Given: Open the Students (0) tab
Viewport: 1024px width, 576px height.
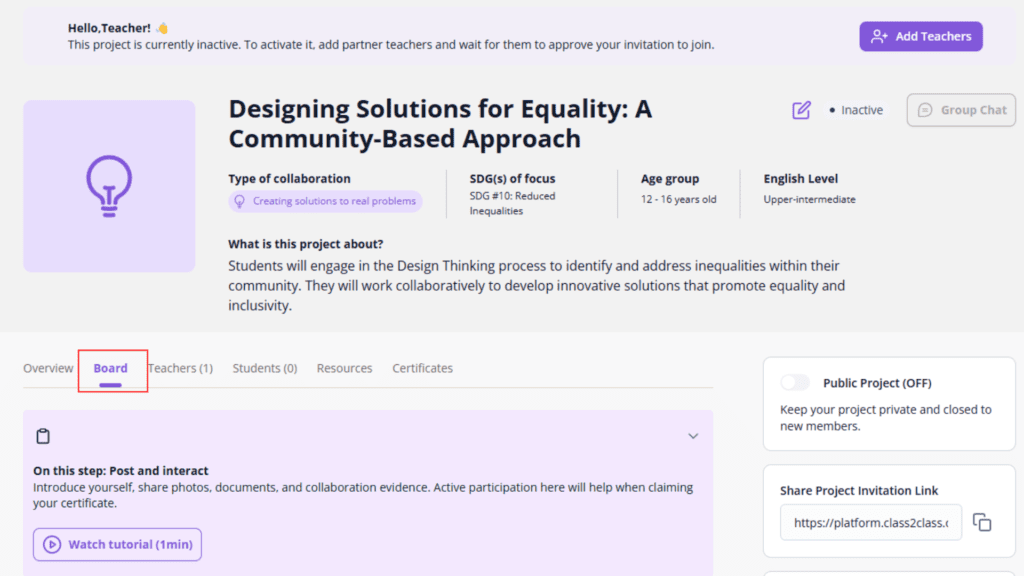Looking at the screenshot, I should 264,368.
